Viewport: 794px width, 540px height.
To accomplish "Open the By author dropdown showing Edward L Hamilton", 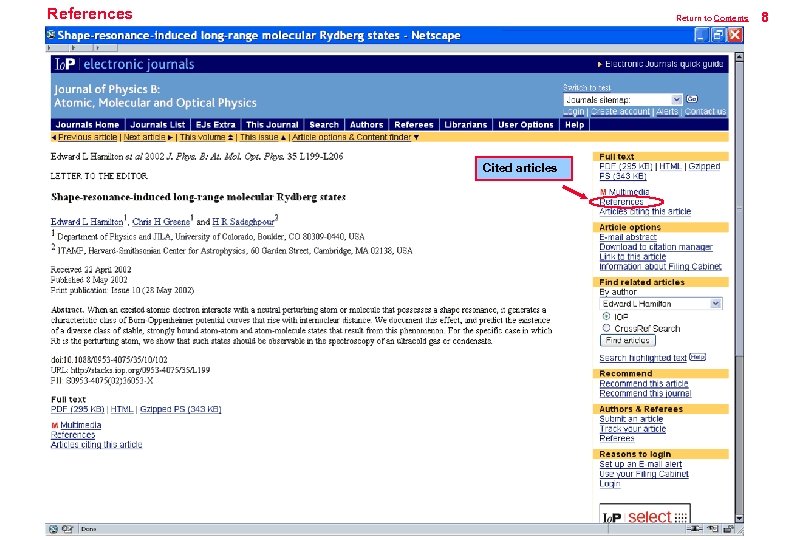I will coord(661,303).
